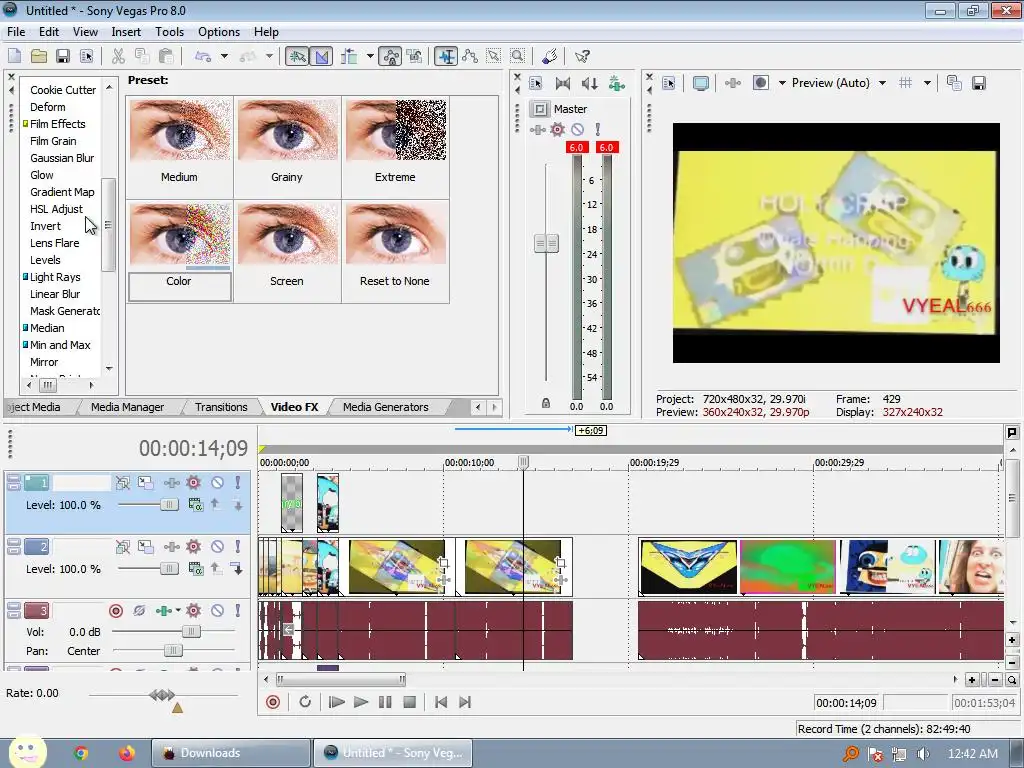The image size is (1024, 768).
Task: Adjust audio track 3 Vol slider
Action: point(191,632)
